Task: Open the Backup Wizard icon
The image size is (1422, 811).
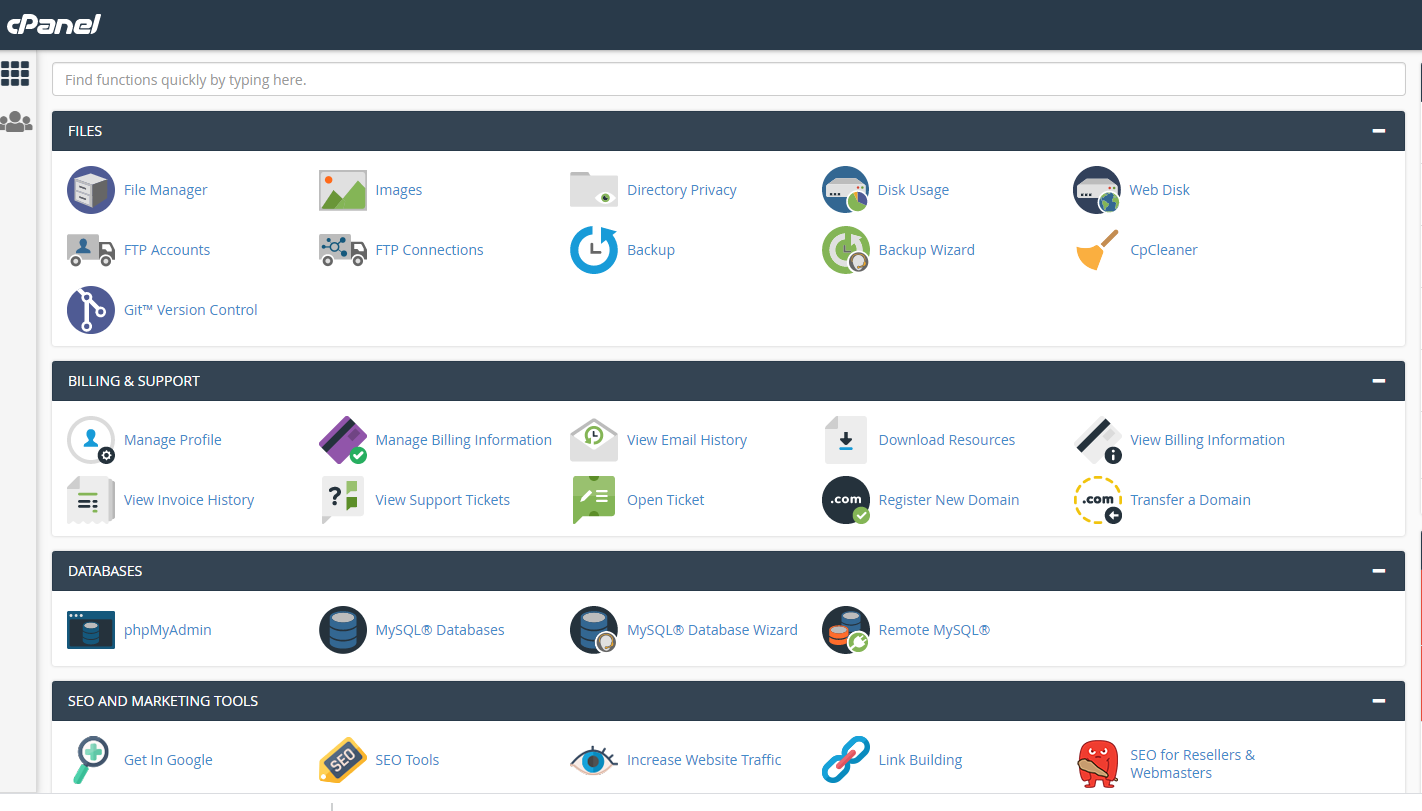Action: tap(846, 250)
